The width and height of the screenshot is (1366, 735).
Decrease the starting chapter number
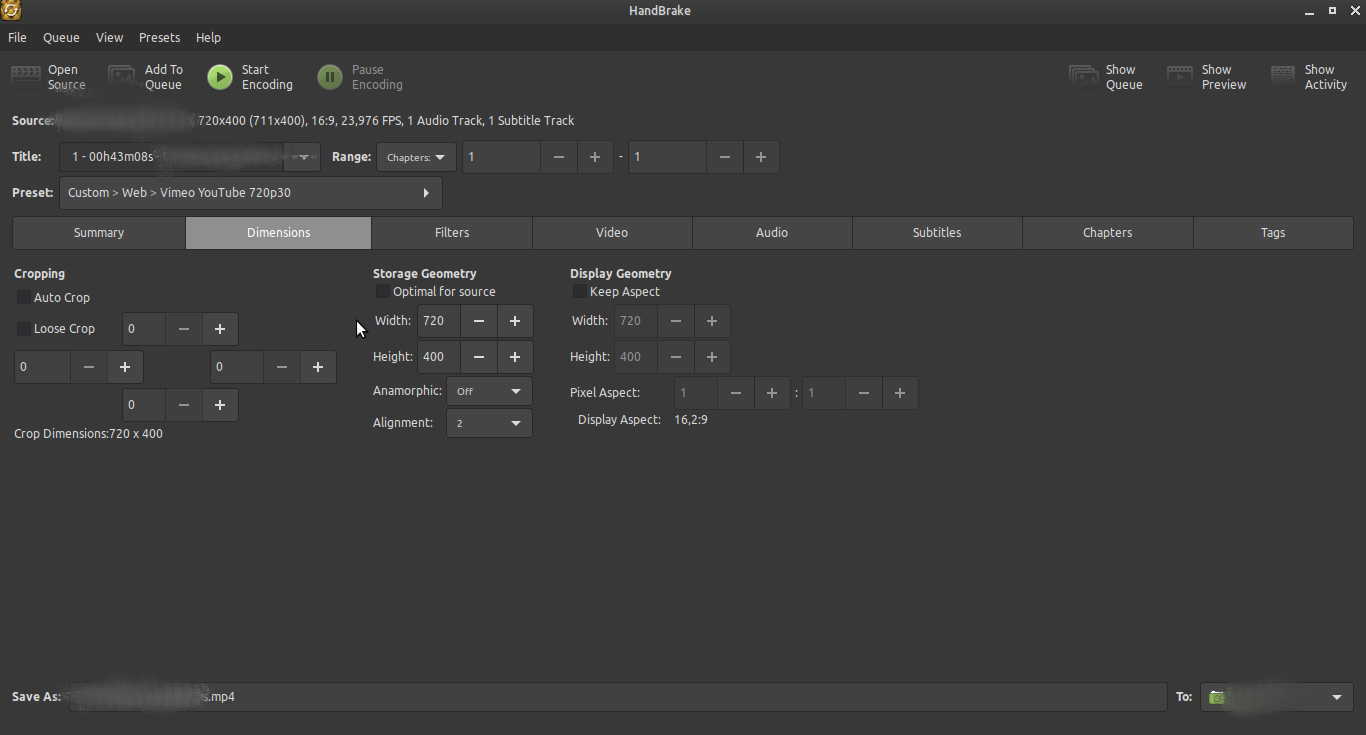coord(559,157)
